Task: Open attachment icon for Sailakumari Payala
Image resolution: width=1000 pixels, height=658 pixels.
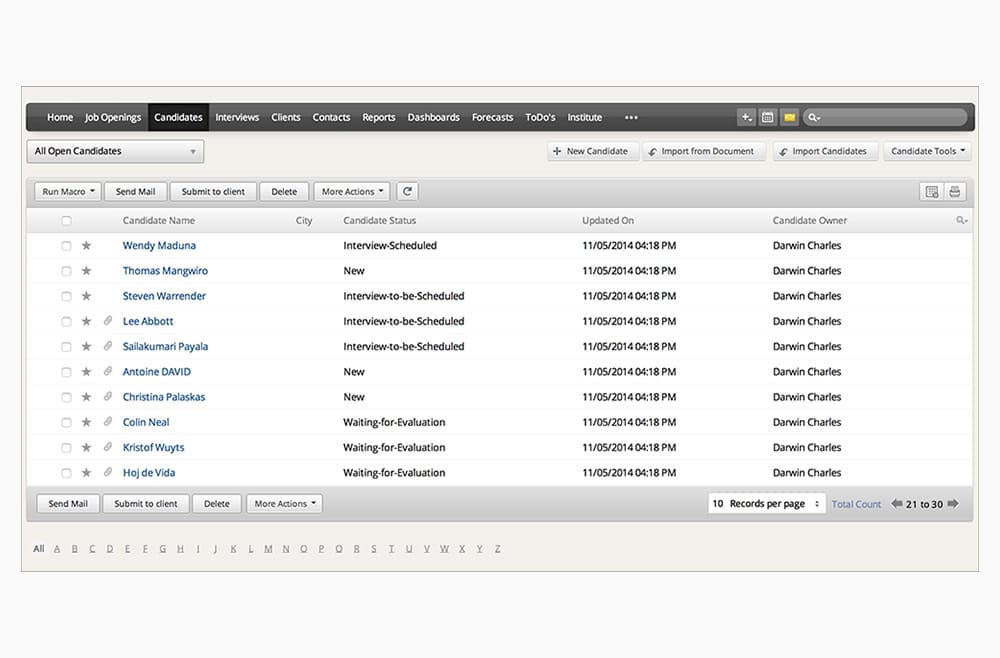Action: pos(108,346)
